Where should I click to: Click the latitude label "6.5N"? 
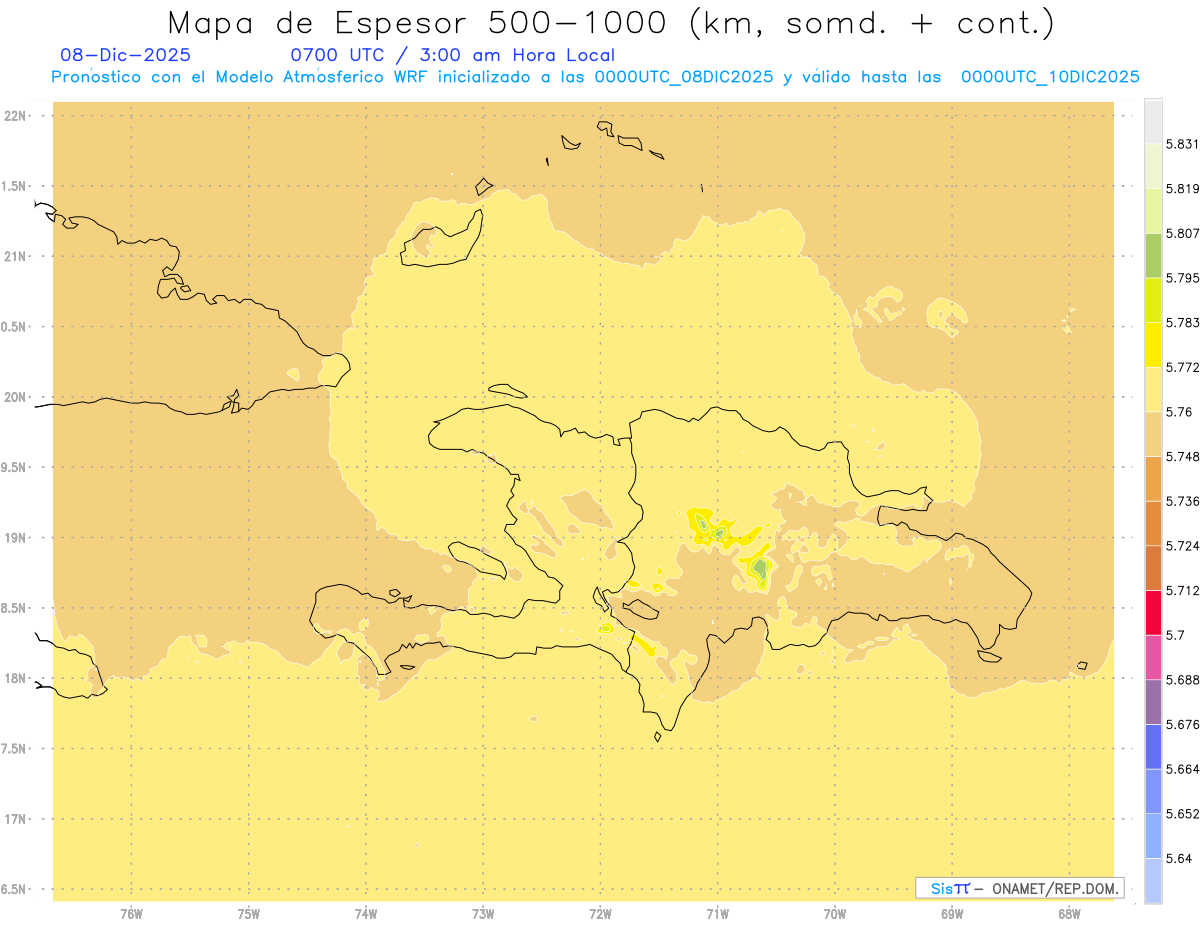click(x=15, y=890)
